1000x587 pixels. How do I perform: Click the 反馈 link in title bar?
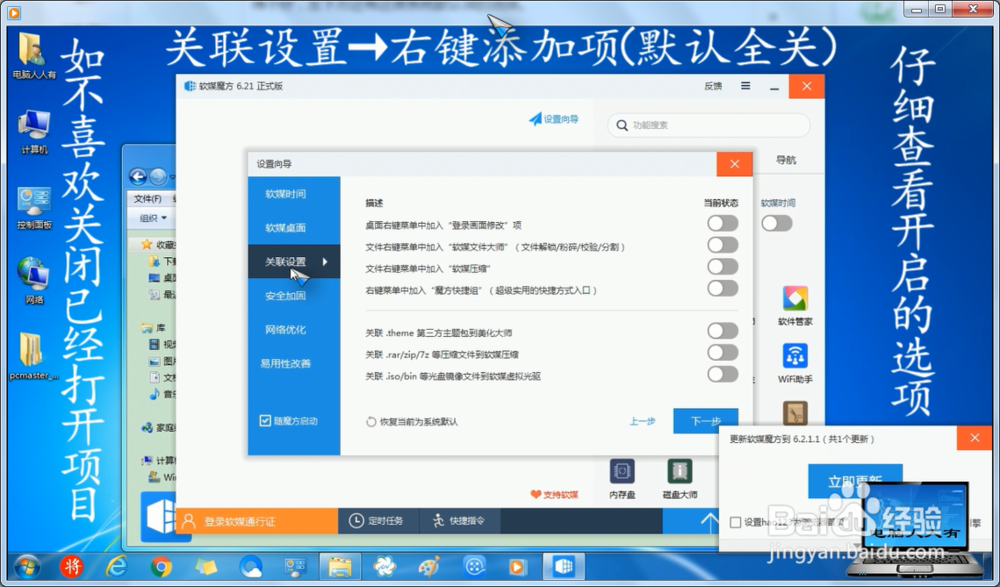tap(713, 86)
